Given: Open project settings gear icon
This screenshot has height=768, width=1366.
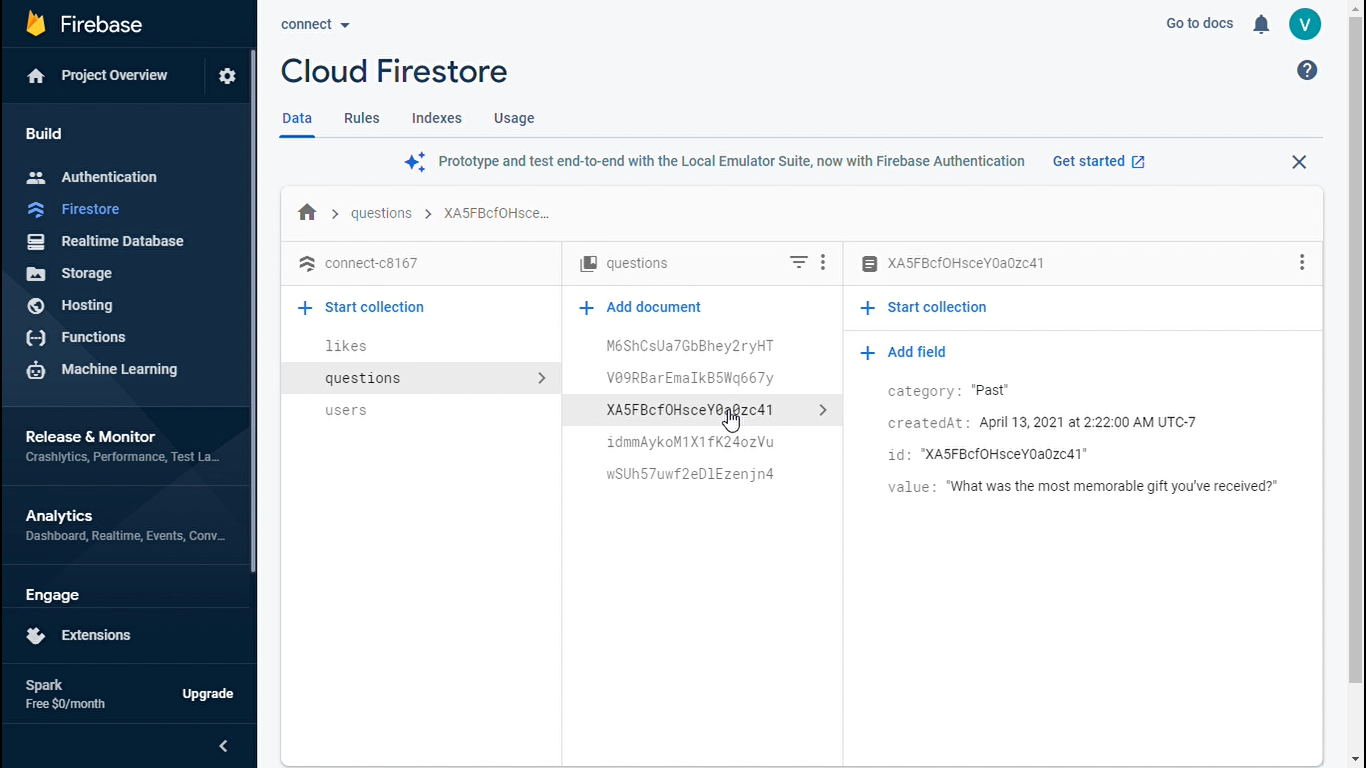Looking at the screenshot, I should (x=227, y=76).
